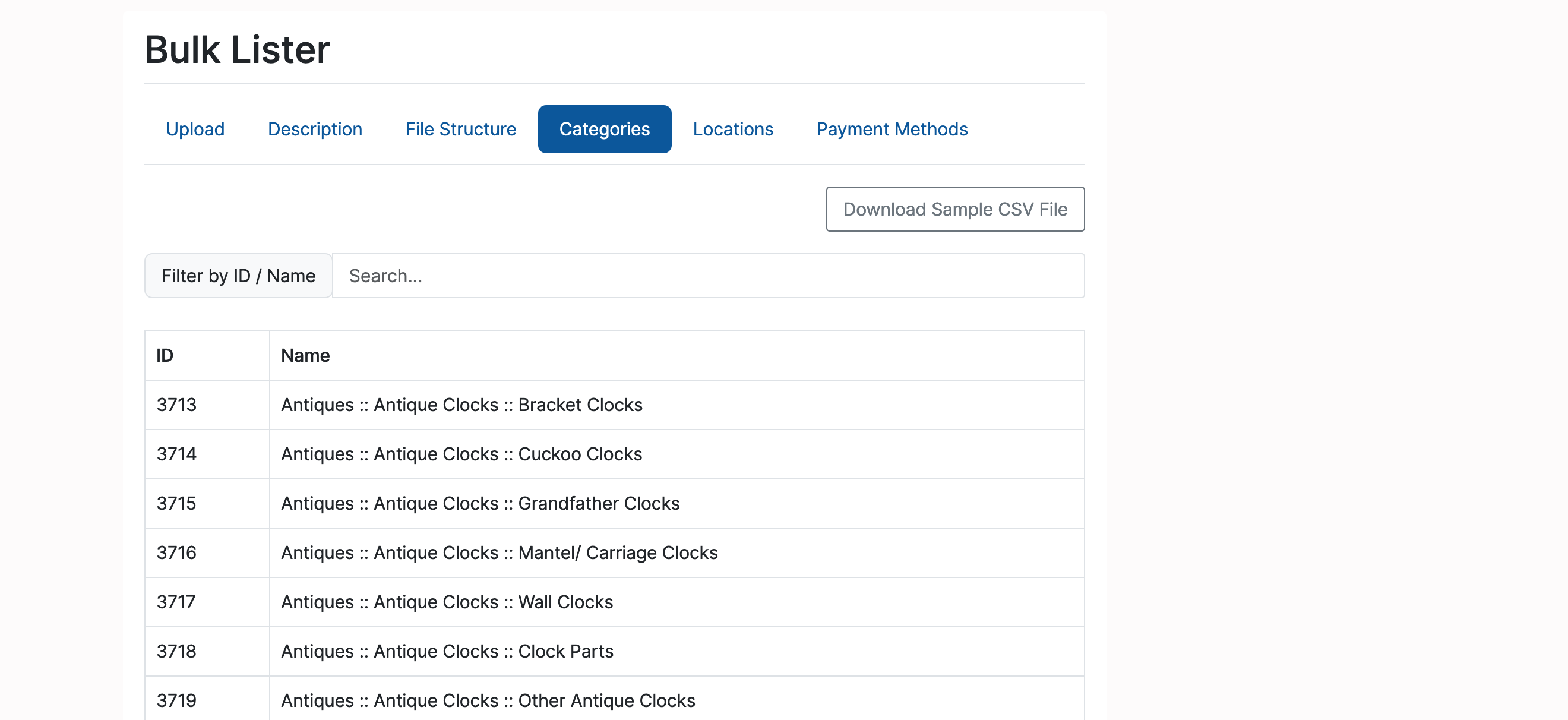Viewport: 1568px width, 720px height.
Task: Open the File Structure tab
Action: pos(460,129)
